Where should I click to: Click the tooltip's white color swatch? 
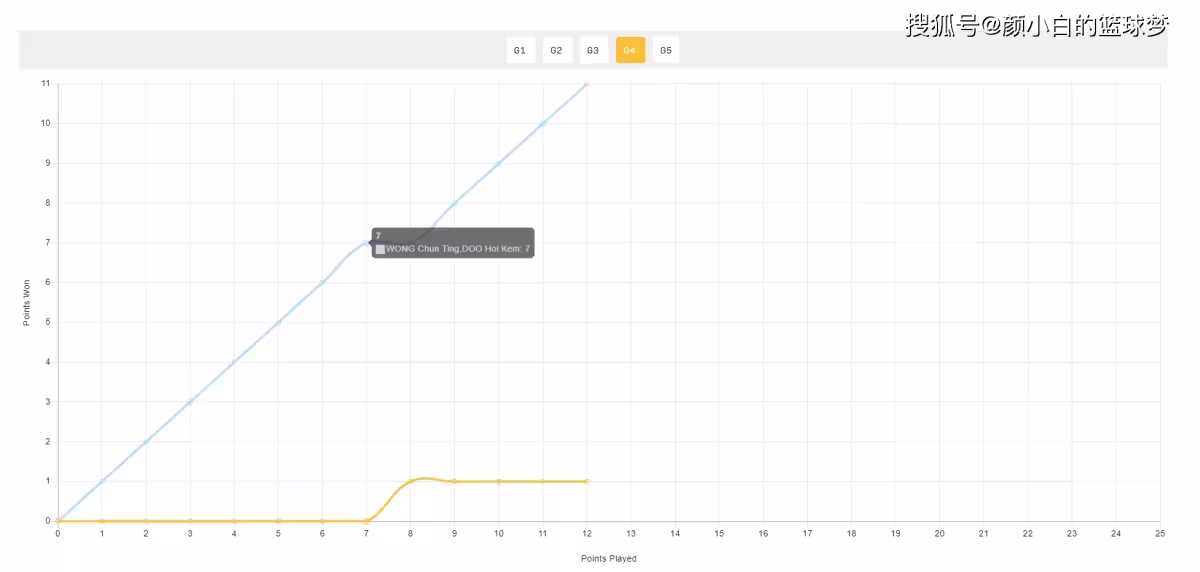[x=380, y=249]
